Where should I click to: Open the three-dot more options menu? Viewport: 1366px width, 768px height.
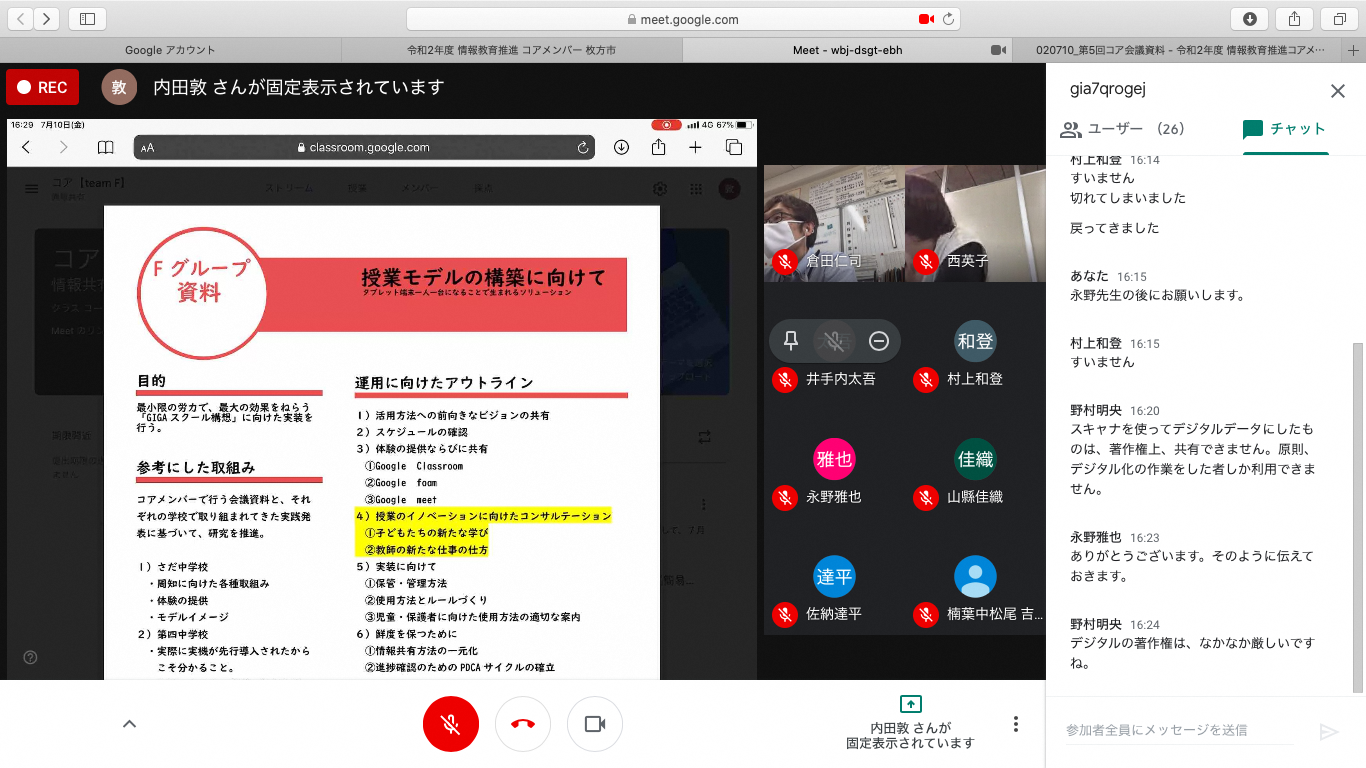click(x=1016, y=724)
